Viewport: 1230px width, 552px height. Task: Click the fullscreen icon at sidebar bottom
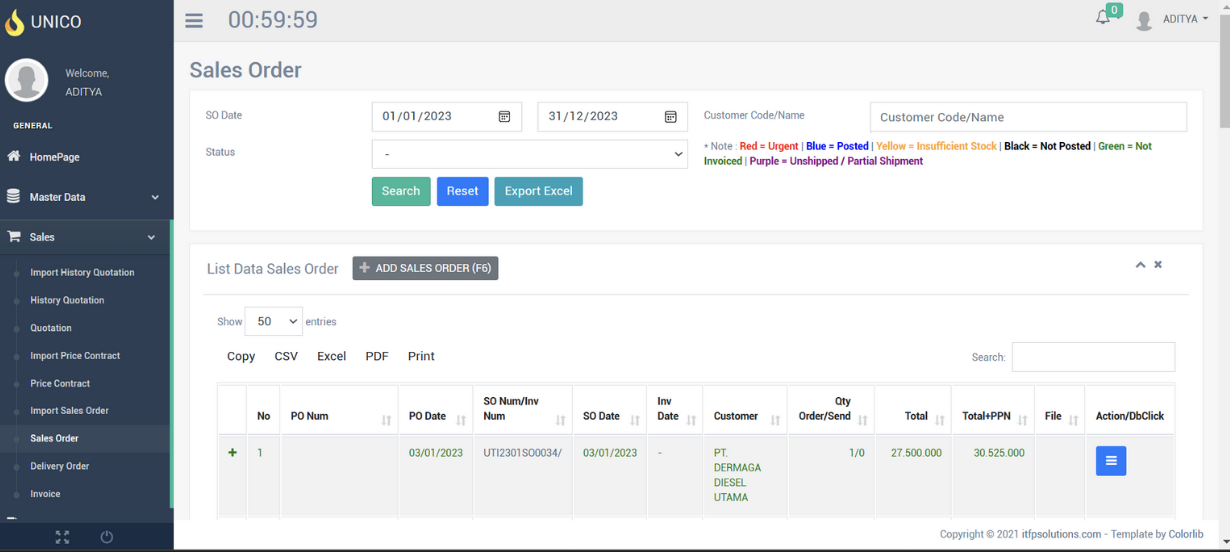[62, 537]
